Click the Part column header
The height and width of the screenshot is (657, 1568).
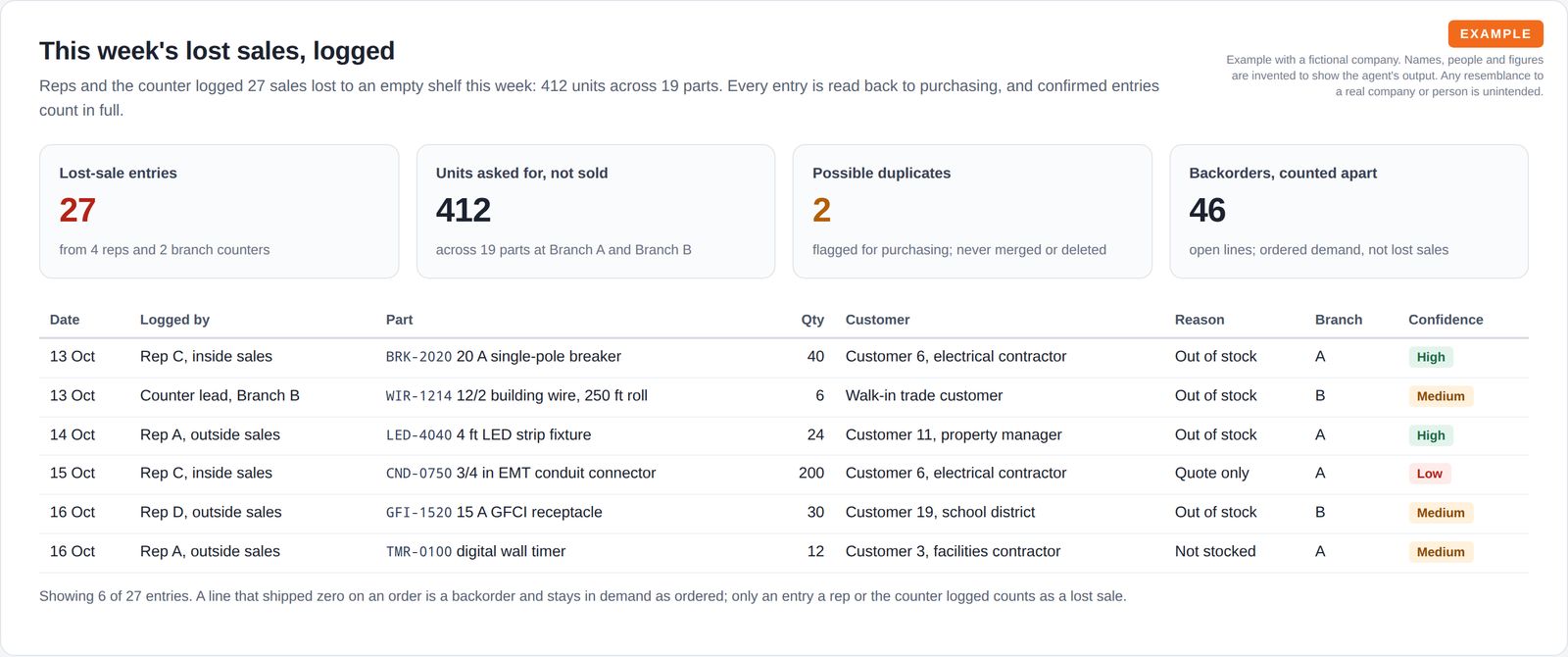pyautogui.click(x=399, y=320)
